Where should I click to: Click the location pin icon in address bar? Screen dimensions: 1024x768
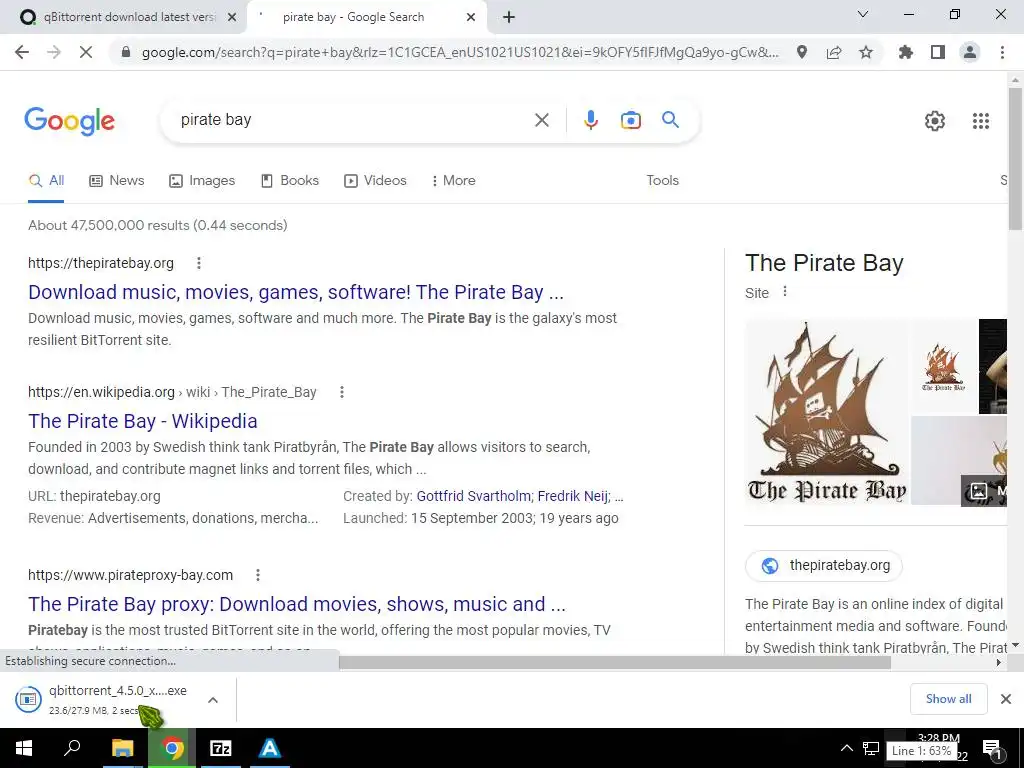point(802,52)
